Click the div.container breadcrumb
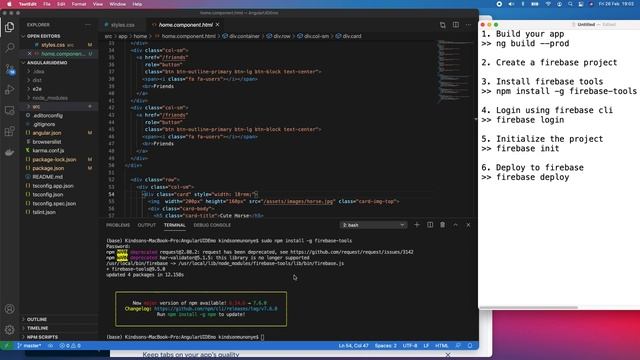Image resolution: width=640 pixels, height=360 pixels. point(241,36)
